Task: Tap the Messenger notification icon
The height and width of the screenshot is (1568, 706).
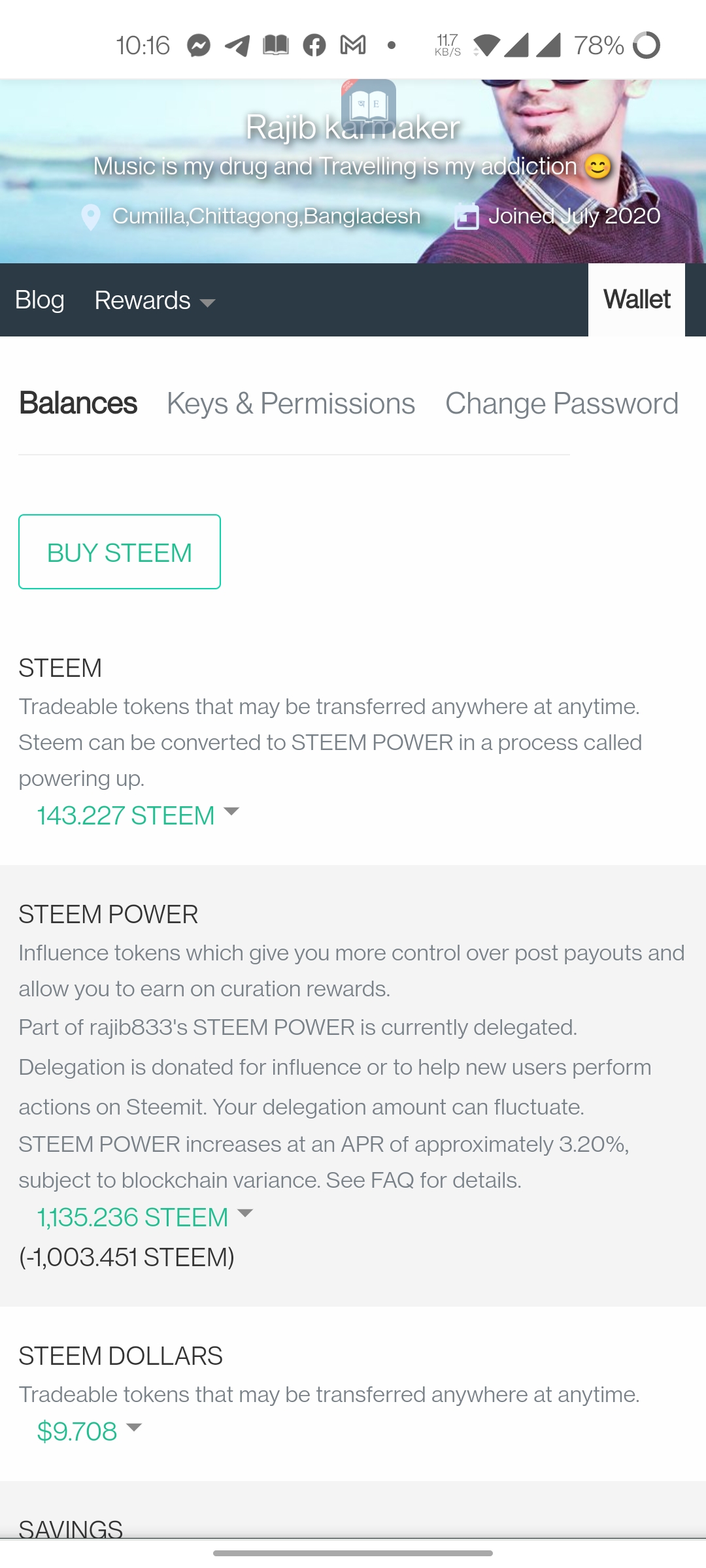Action: pyautogui.click(x=199, y=46)
